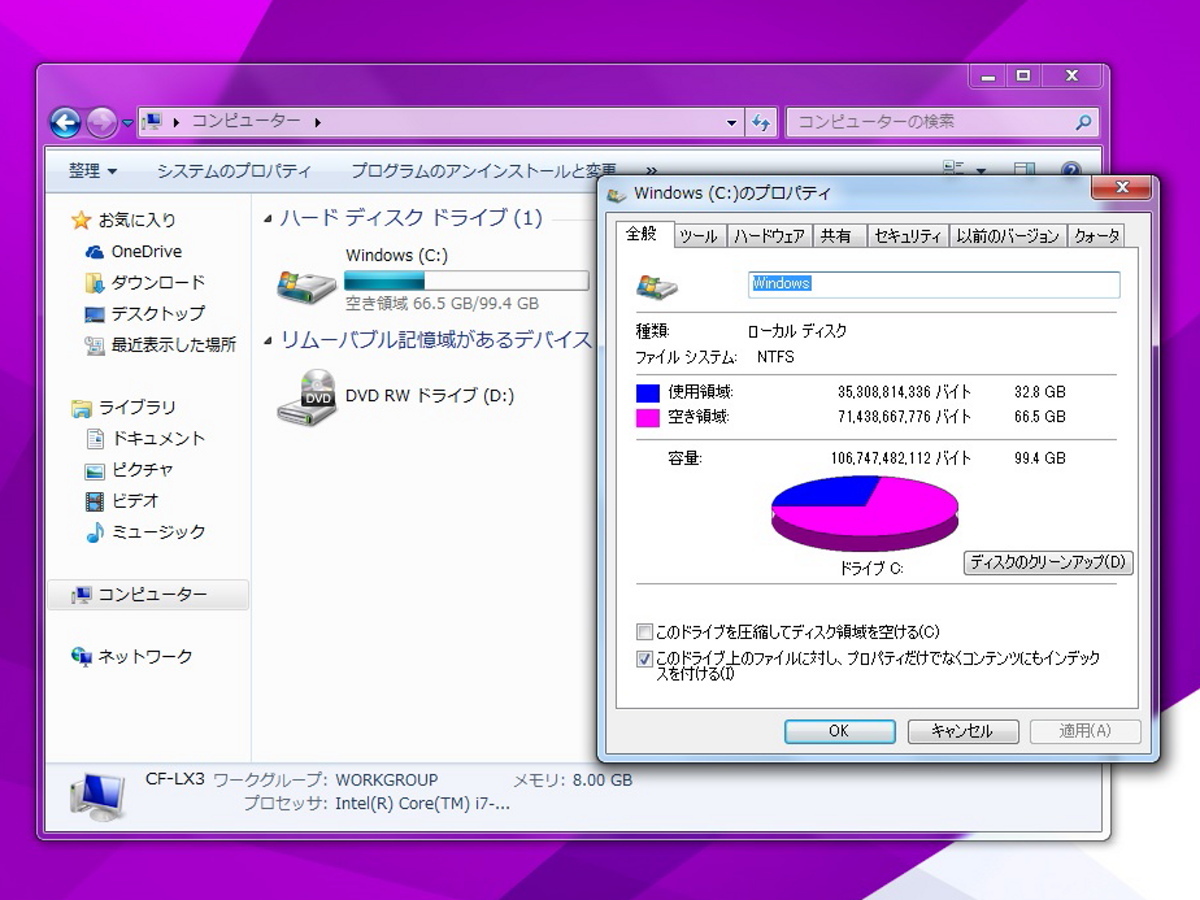Click the magenta 空き領域 color swatch
This screenshot has width=1200, height=900.
[x=648, y=417]
